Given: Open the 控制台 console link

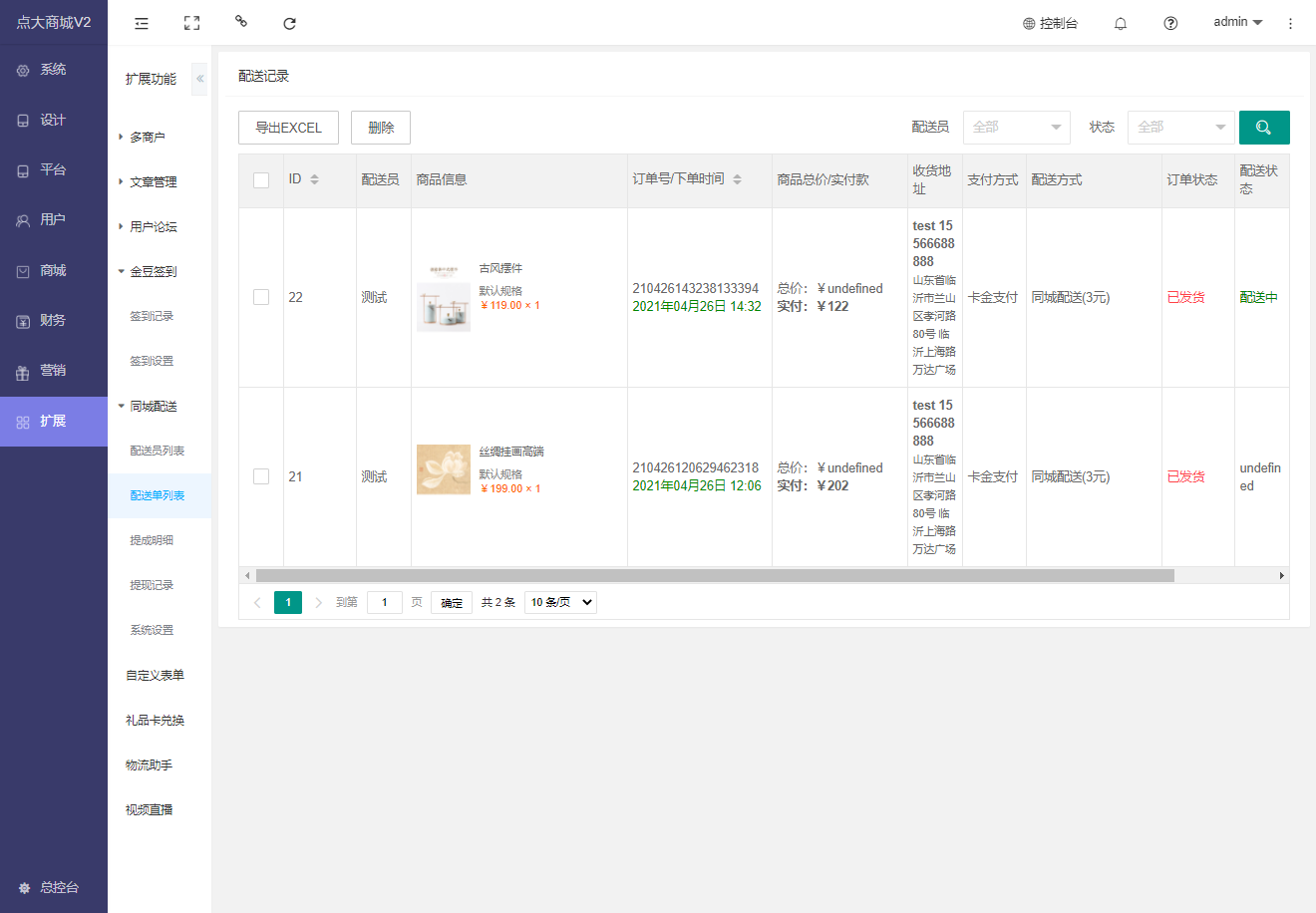Looking at the screenshot, I should point(1050,23).
